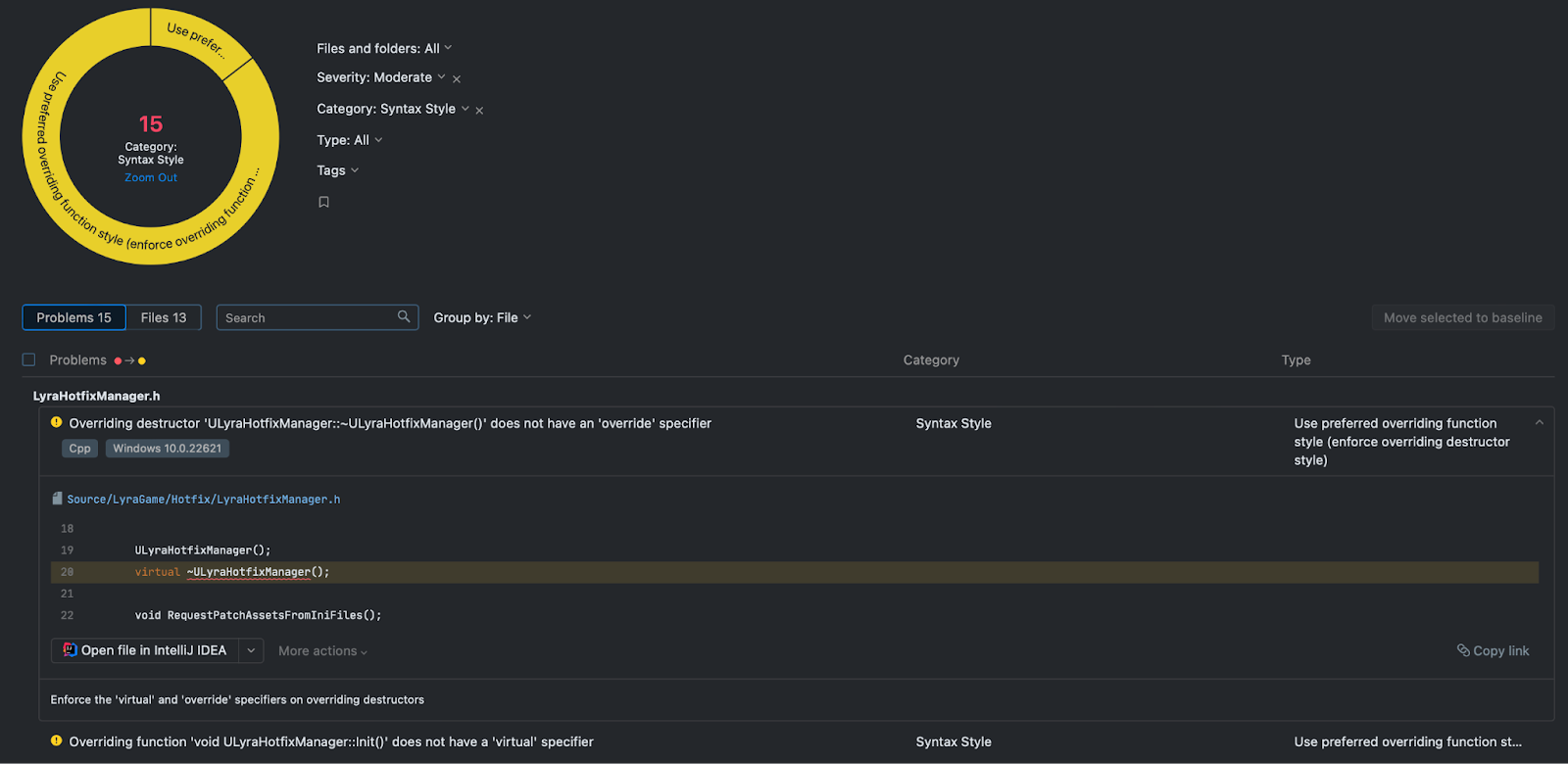Switch to the Files 13 tab
This screenshot has height=764, width=1568.
pos(163,317)
